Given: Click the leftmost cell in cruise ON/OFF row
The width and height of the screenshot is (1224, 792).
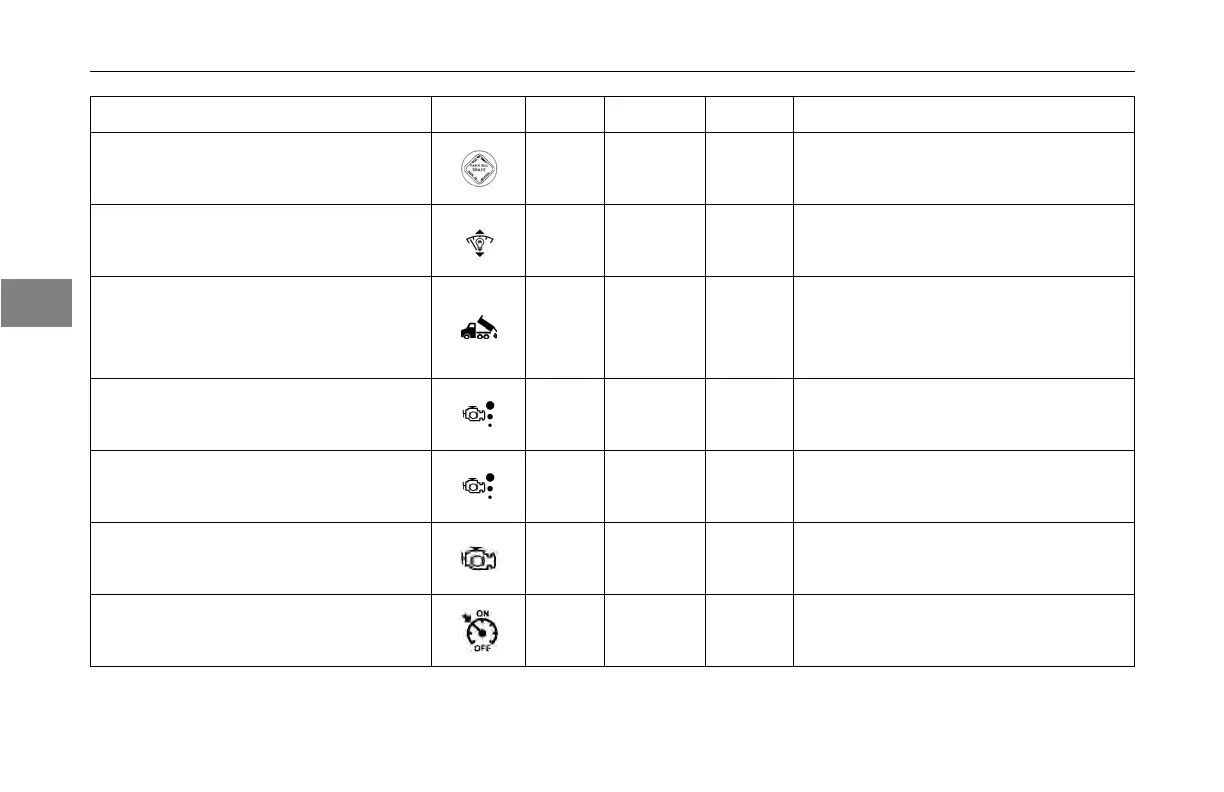Looking at the screenshot, I should click(x=260, y=630).
